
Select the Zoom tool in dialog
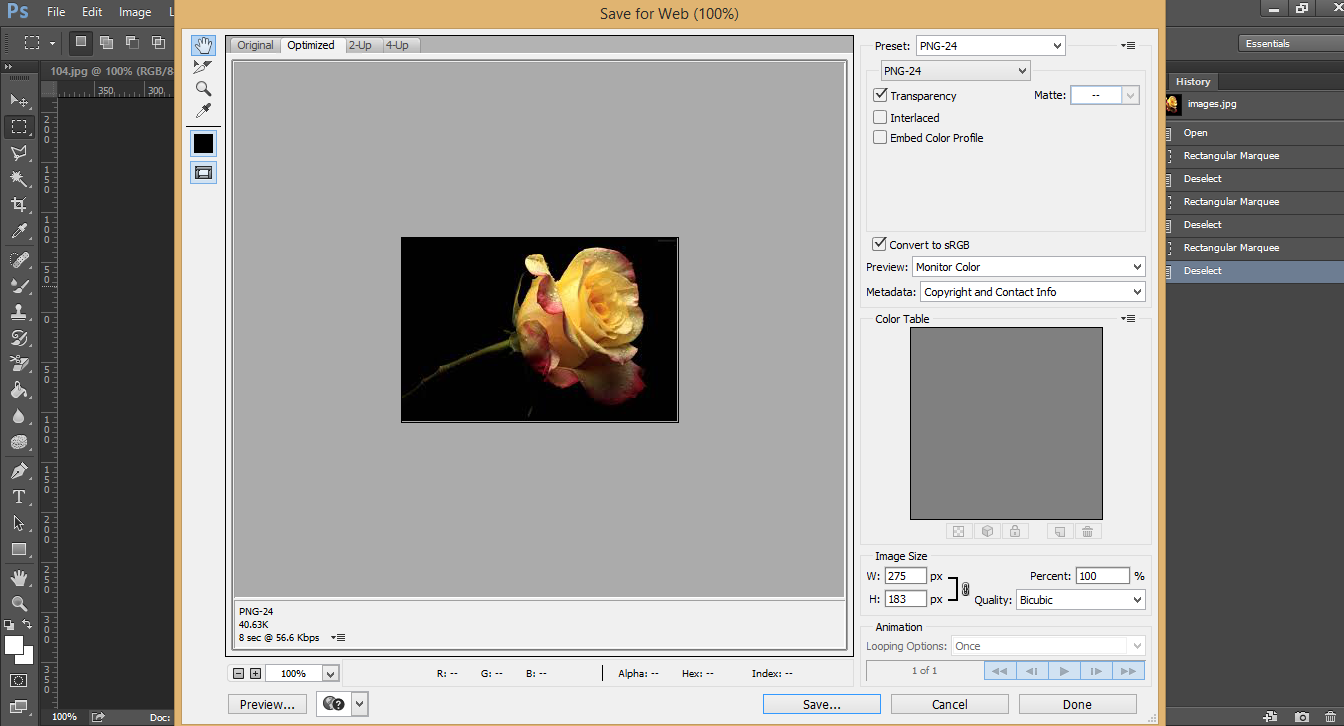click(x=203, y=88)
